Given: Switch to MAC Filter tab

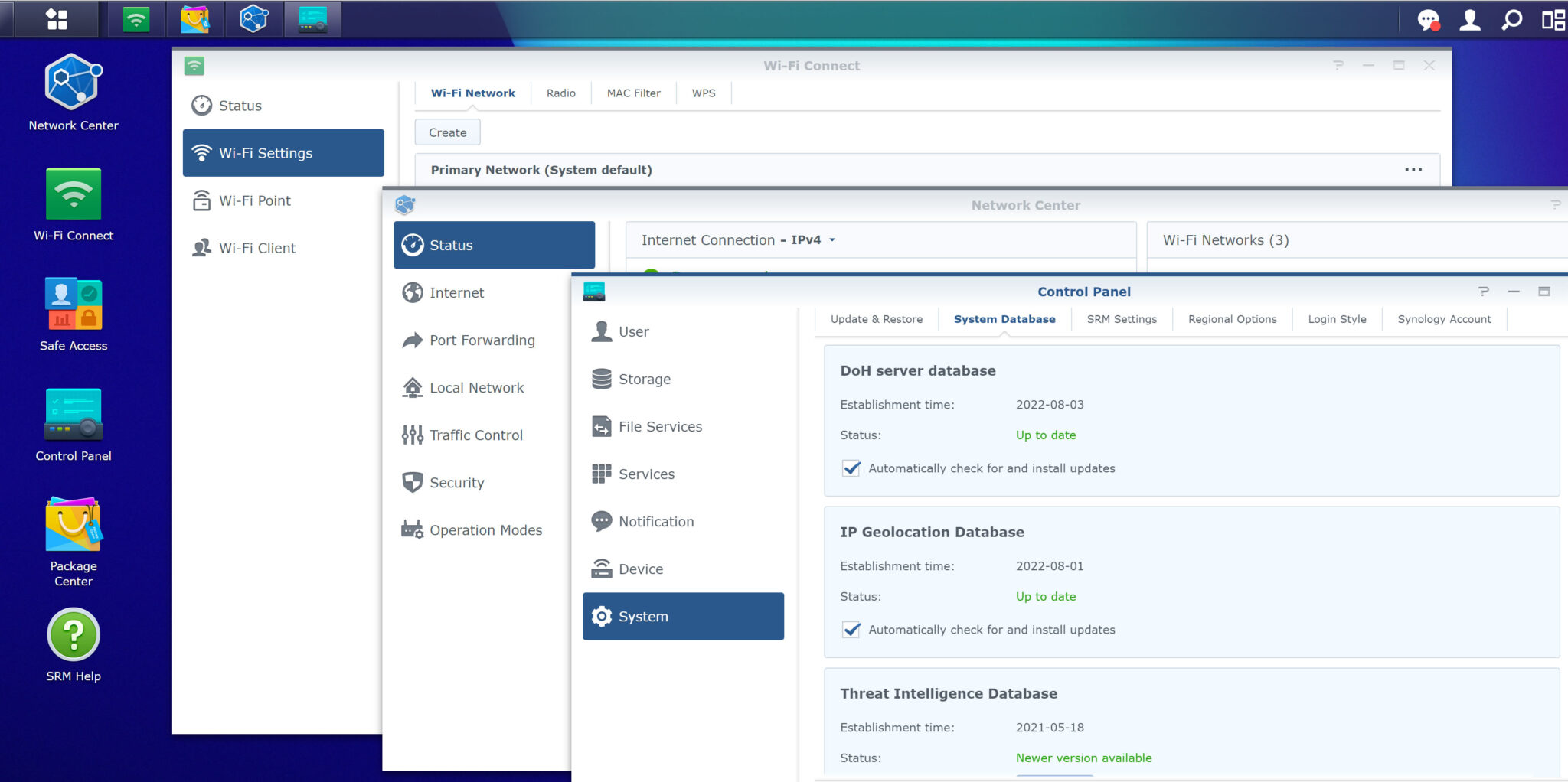Looking at the screenshot, I should pos(633,93).
